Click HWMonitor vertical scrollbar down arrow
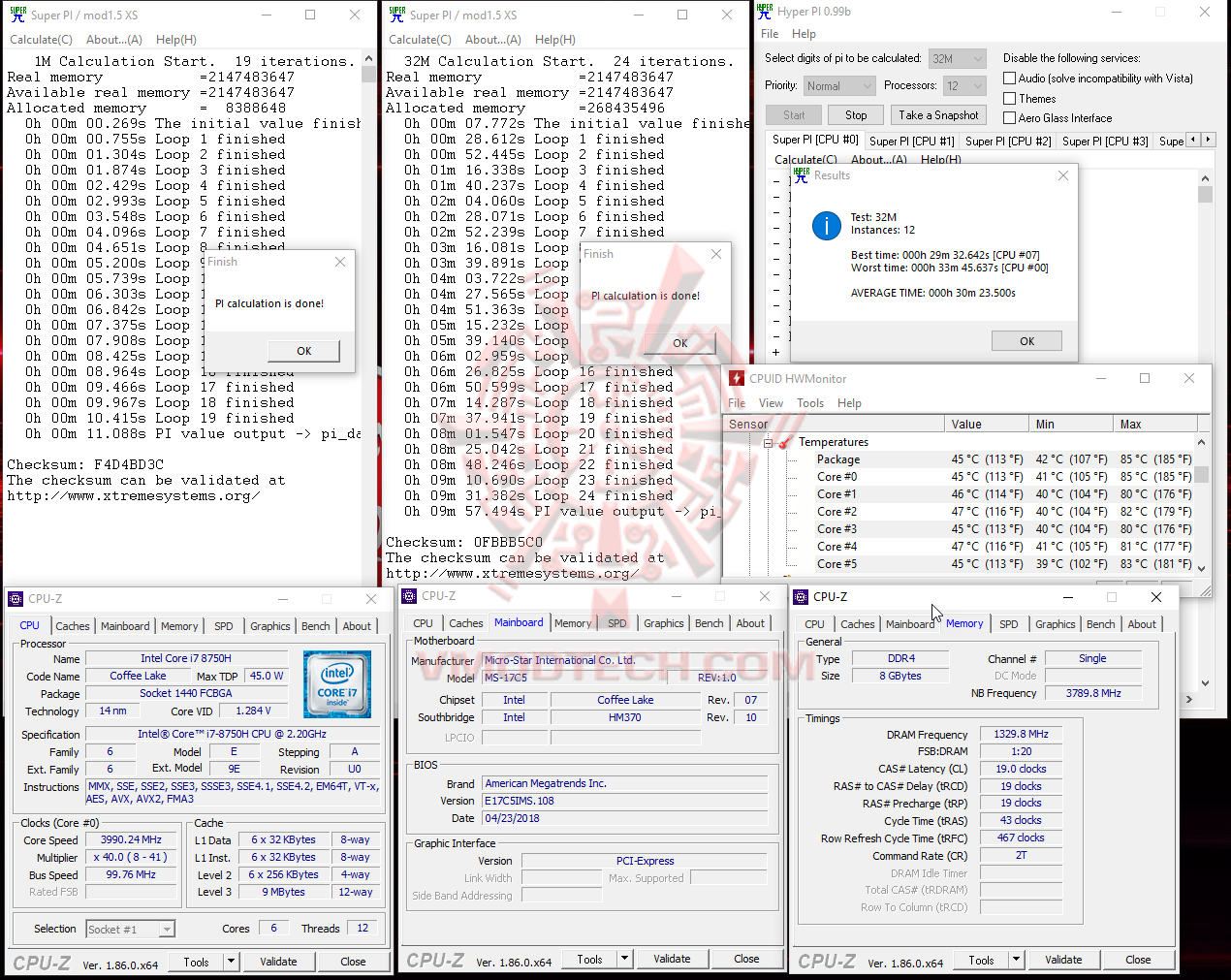The width and height of the screenshot is (1231, 980). (x=1202, y=568)
